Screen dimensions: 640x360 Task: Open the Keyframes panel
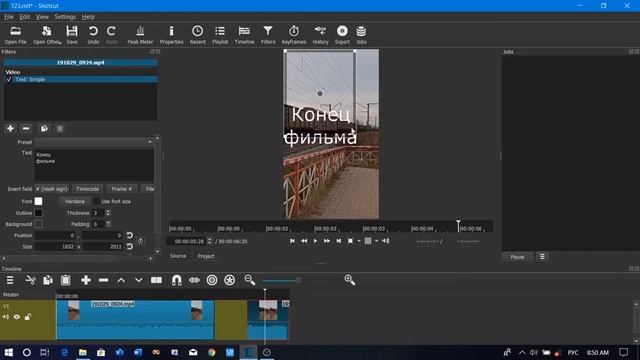pyautogui.click(x=294, y=35)
